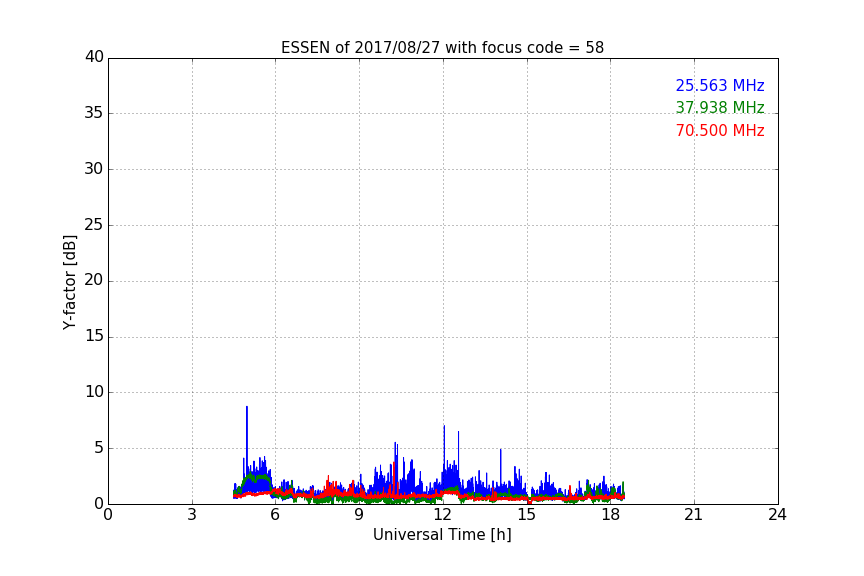This screenshot has width=864, height=576.
Task: Select the red '70.500 MHz' legend label
Action: pos(720,131)
